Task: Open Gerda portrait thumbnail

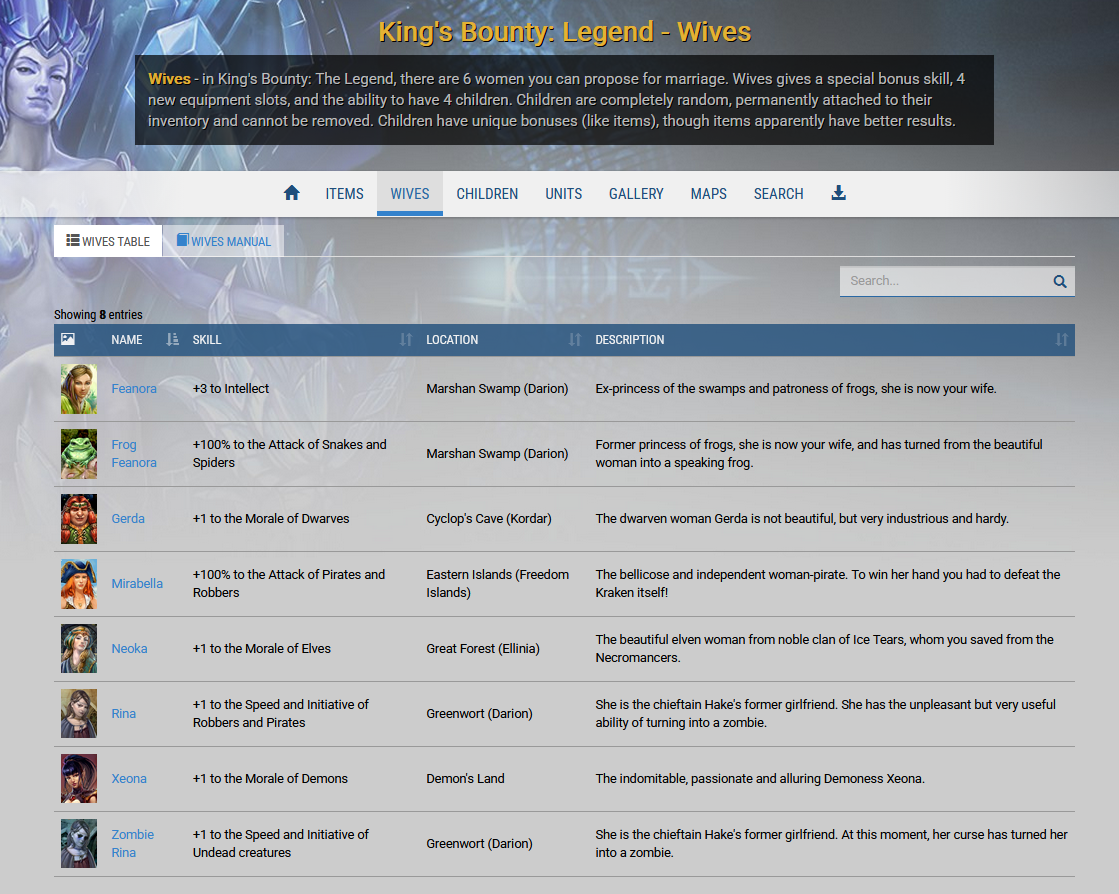Action: point(79,519)
